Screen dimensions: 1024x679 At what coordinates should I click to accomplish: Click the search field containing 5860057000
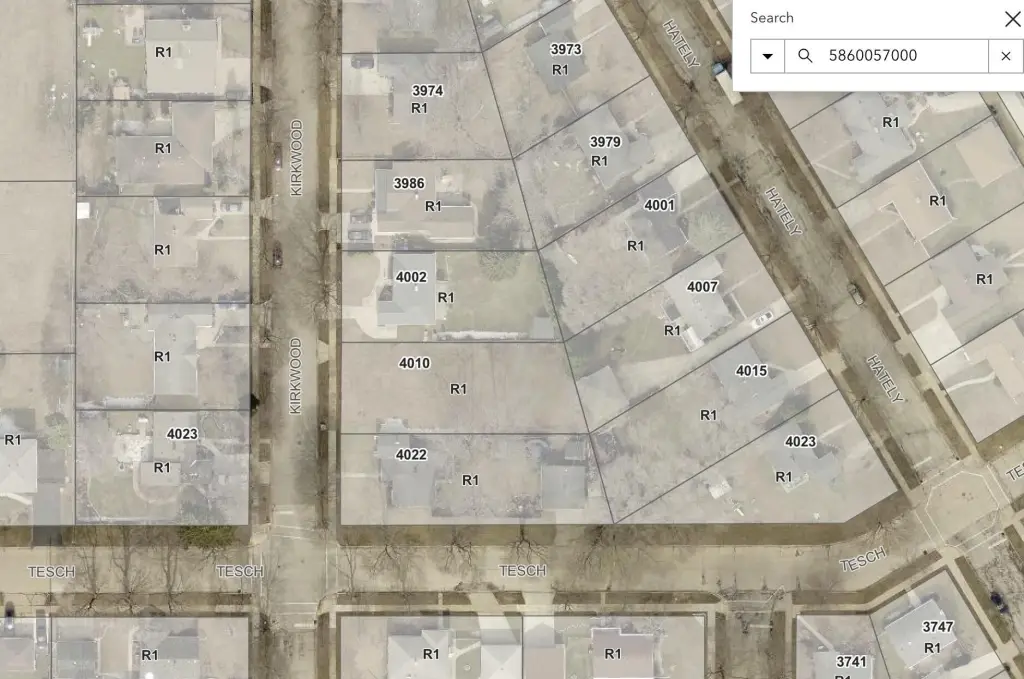tap(900, 56)
